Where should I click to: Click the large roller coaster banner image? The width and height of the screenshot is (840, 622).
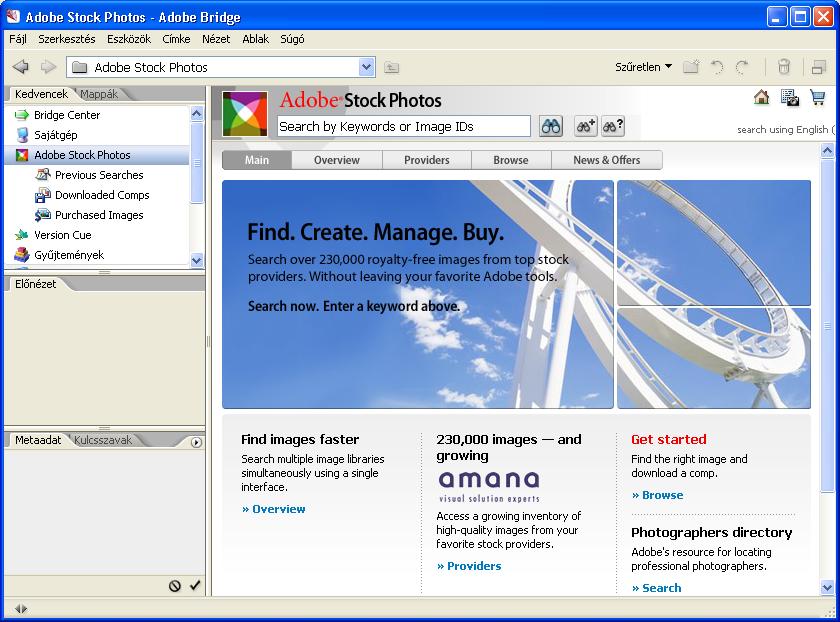[418, 294]
